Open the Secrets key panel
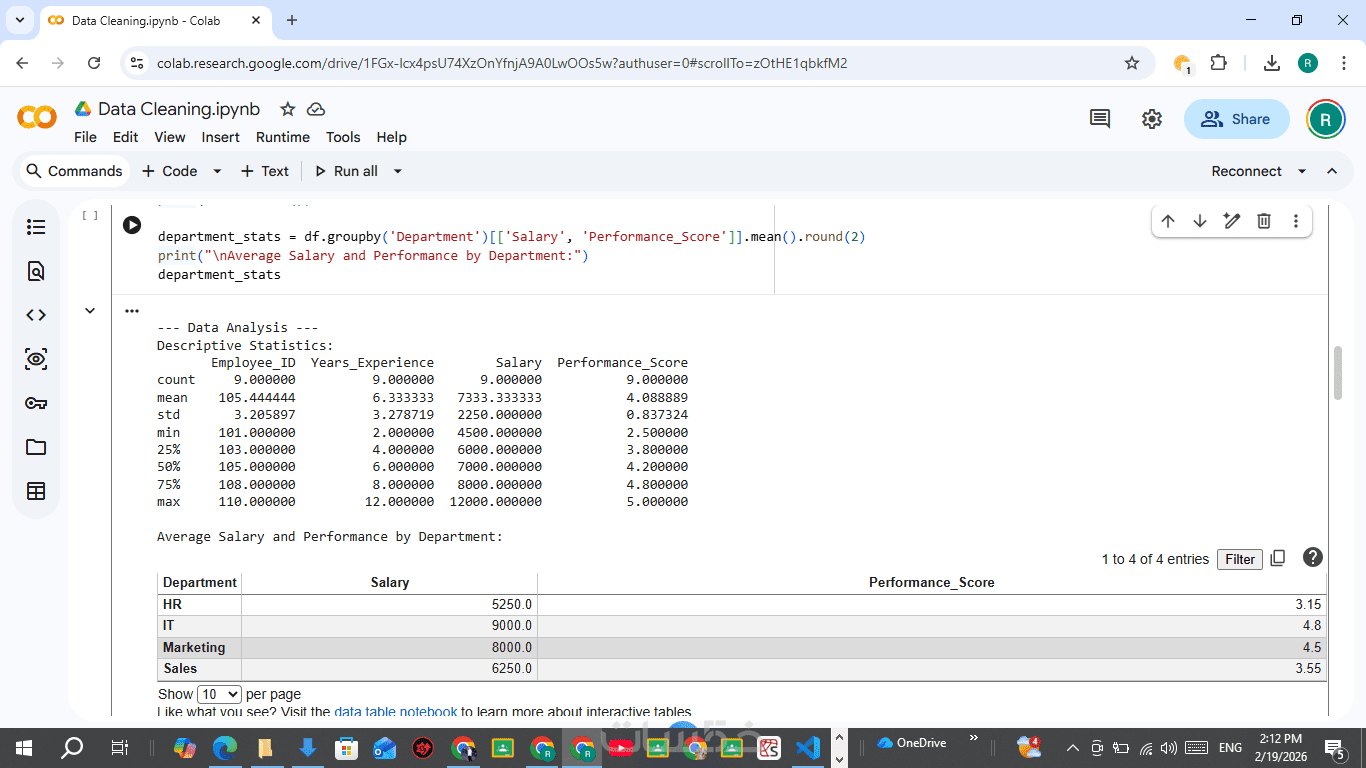The width and height of the screenshot is (1366, 768). pyautogui.click(x=36, y=403)
